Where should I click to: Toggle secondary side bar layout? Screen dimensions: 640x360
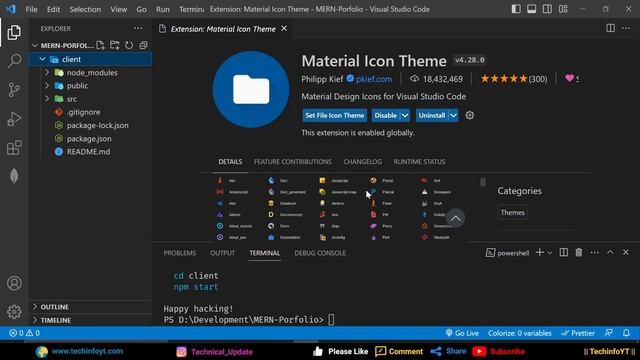pyautogui.click(x=547, y=9)
